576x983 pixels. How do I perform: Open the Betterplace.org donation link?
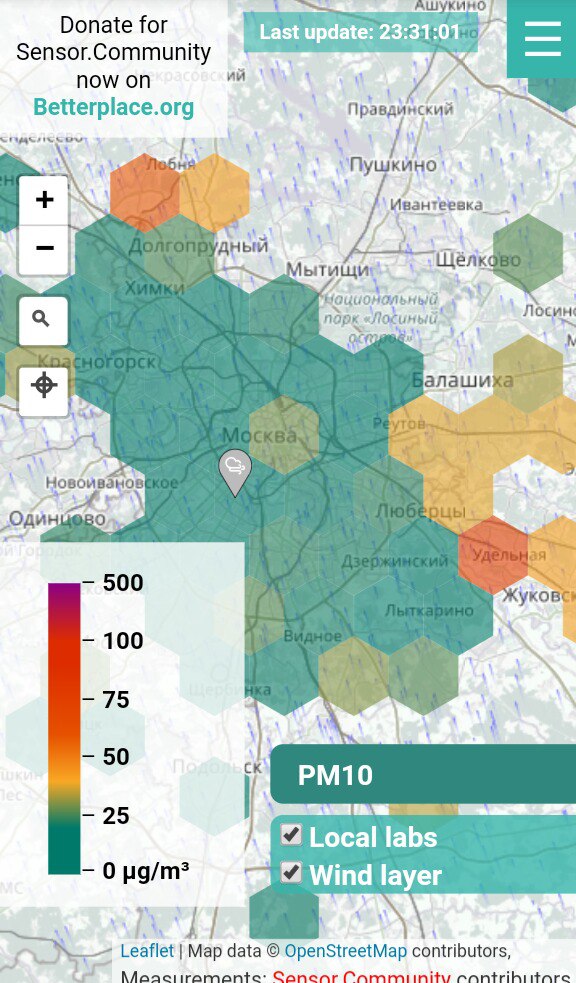pyautogui.click(x=113, y=107)
